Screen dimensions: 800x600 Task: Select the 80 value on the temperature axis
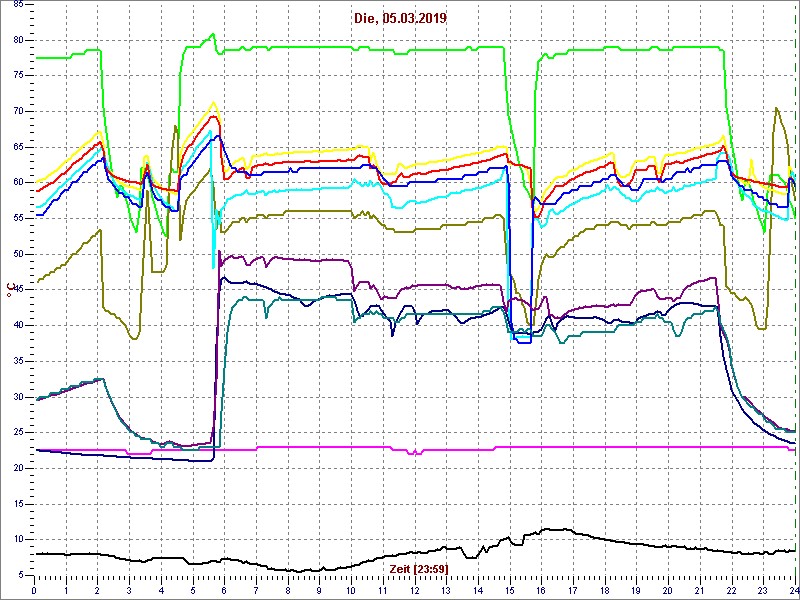17,40
